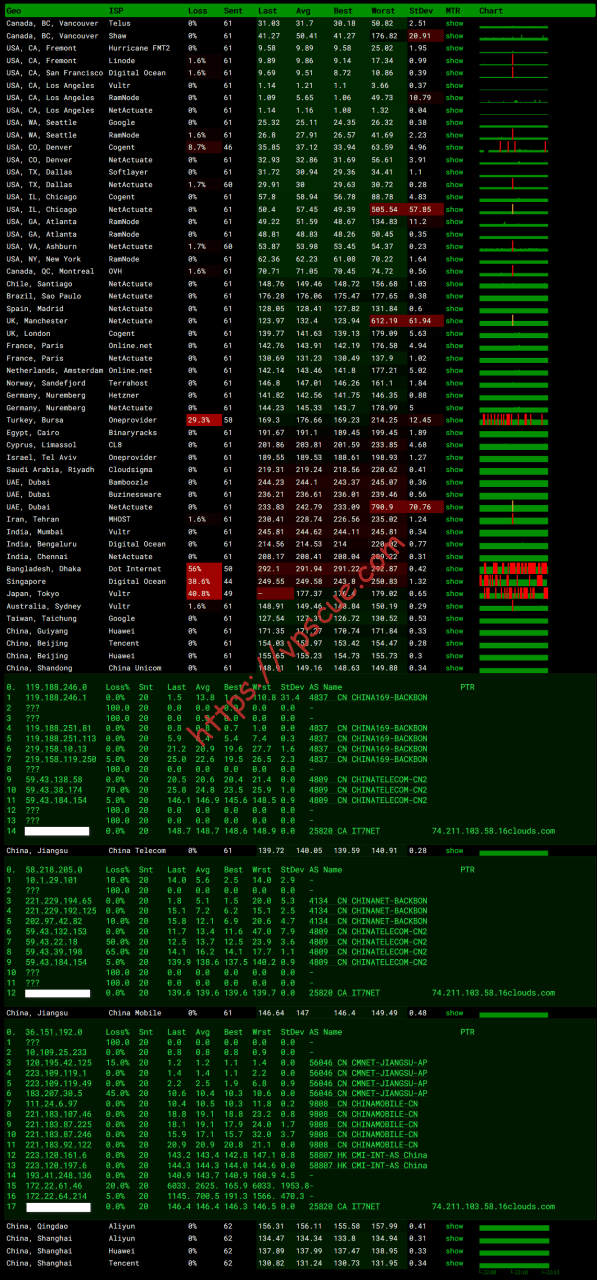Collapse MTR of Jiangsu China Mobile row
Image resolution: width=597 pixels, height=1280 pixels.
click(454, 1013)
